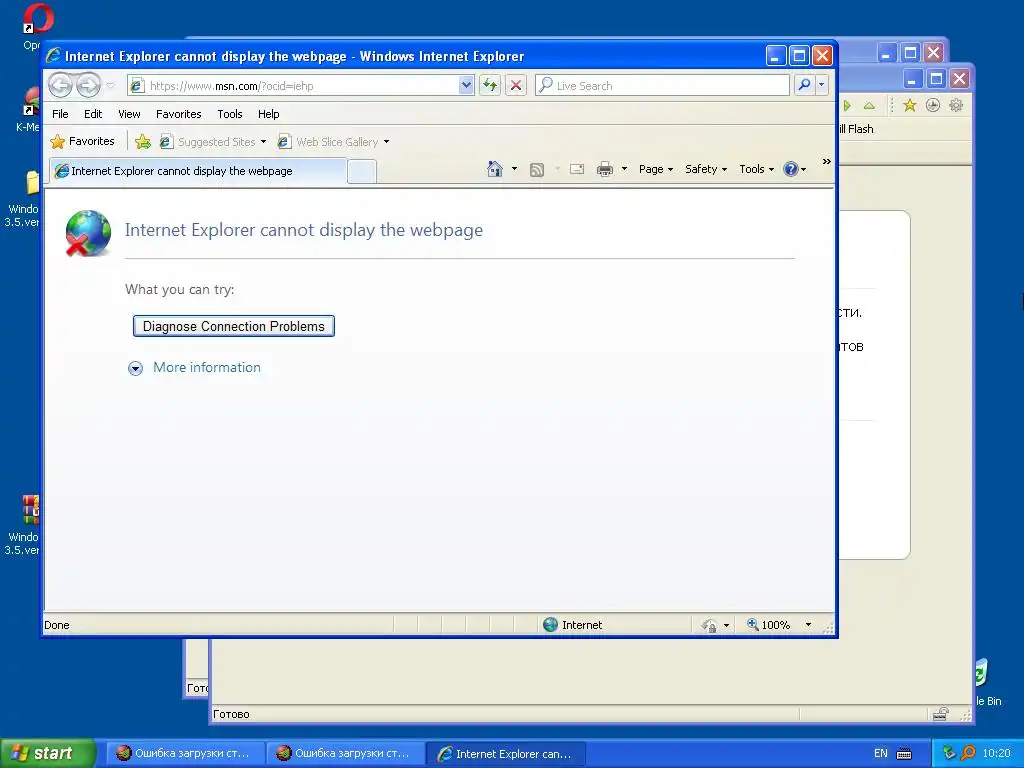Image resolution: width=1024 pixels, height=768 pixels.
Task: Click the Print printer icon
Action: (x=605, y=169)
